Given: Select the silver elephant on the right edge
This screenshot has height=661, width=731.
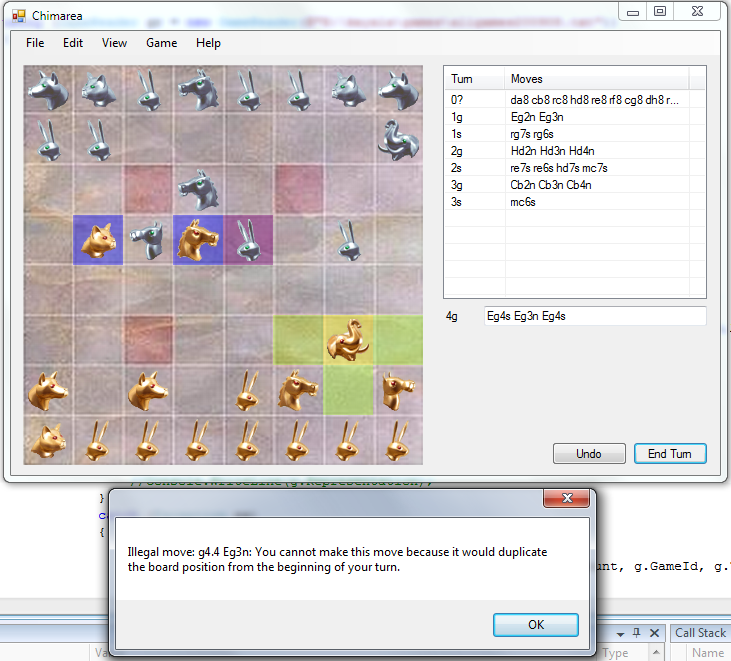Looking at the screenshot, I should (397, 140).
